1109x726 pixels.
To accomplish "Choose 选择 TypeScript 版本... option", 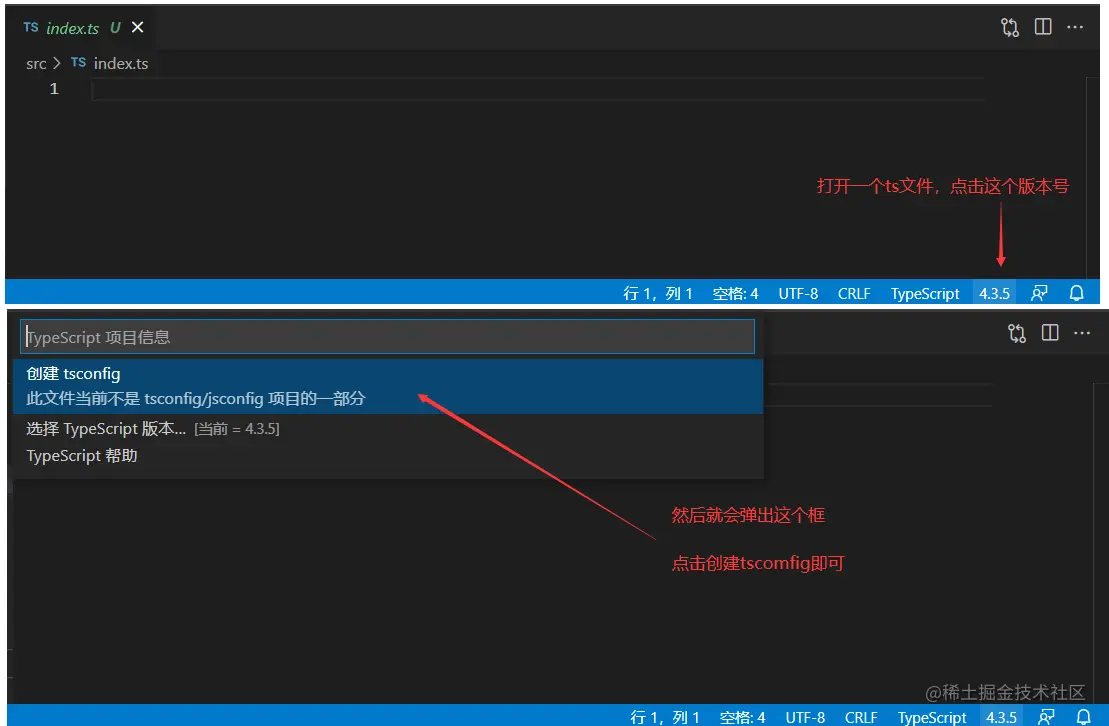I will [388, 429].
